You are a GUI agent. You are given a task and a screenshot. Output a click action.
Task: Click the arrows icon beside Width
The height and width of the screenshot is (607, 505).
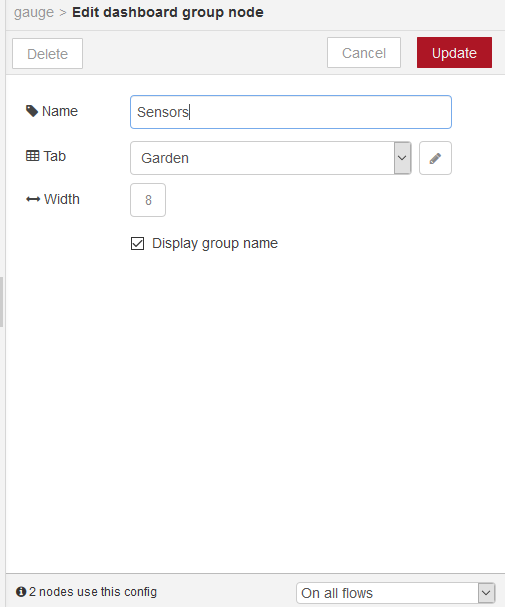pyautogui.click(x=33, y=199)
